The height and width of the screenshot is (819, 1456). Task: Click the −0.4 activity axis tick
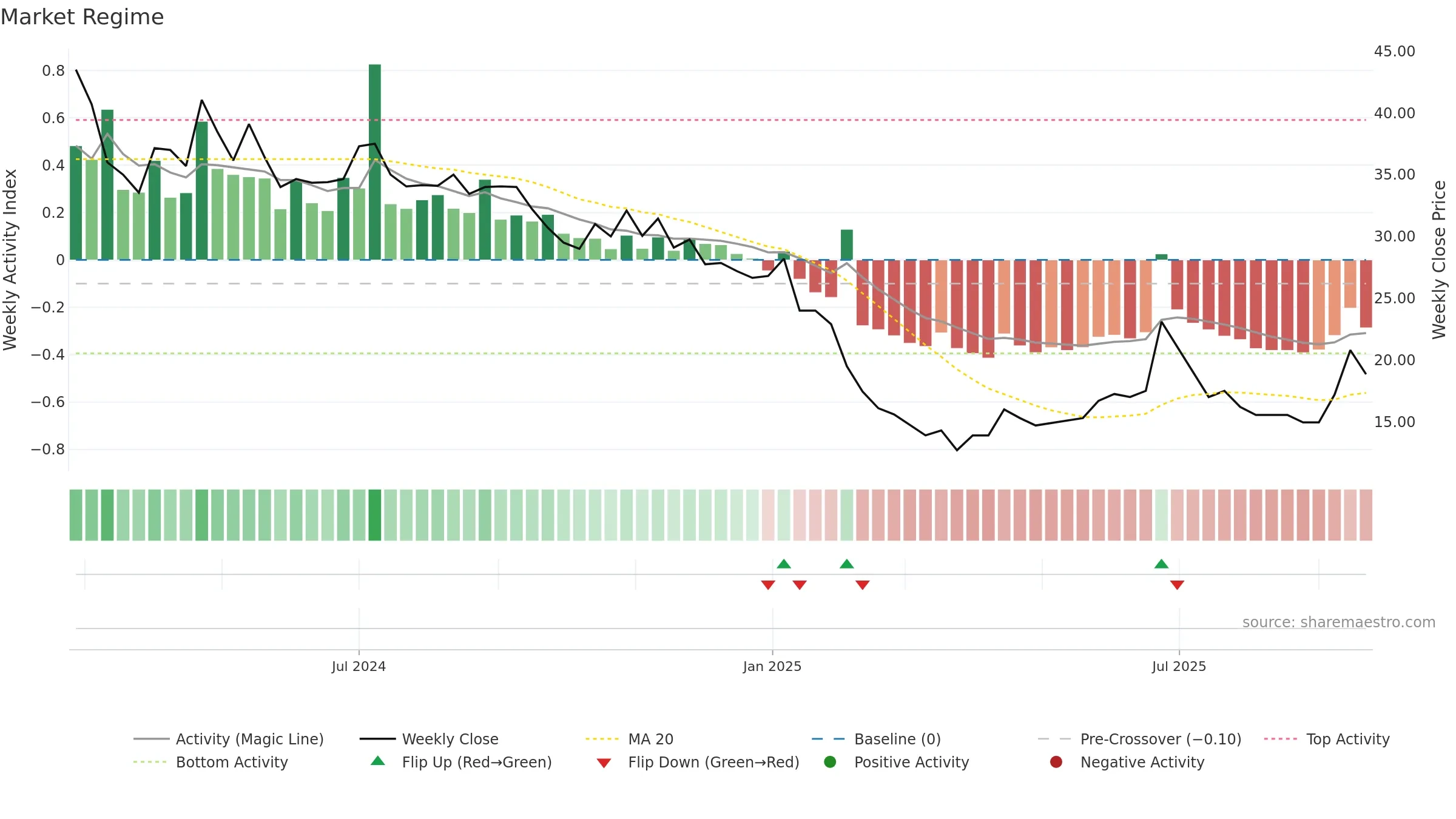point(48,354)
